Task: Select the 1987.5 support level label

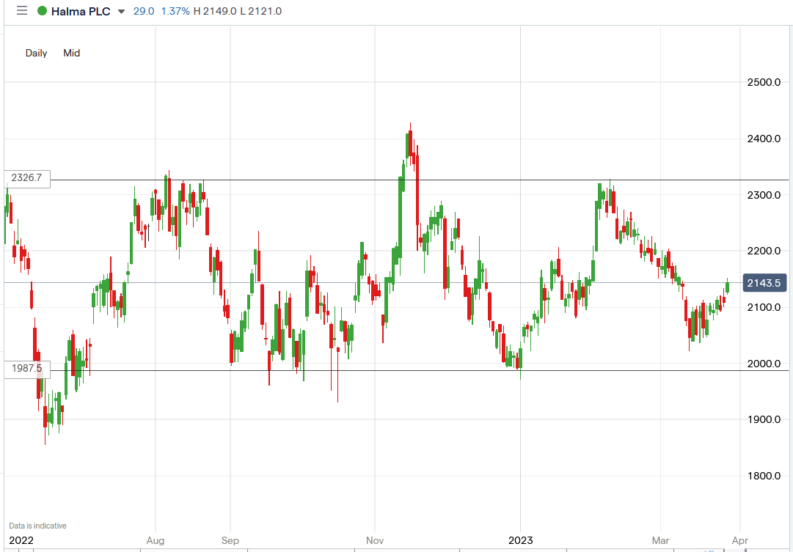Action: point(27,368)
